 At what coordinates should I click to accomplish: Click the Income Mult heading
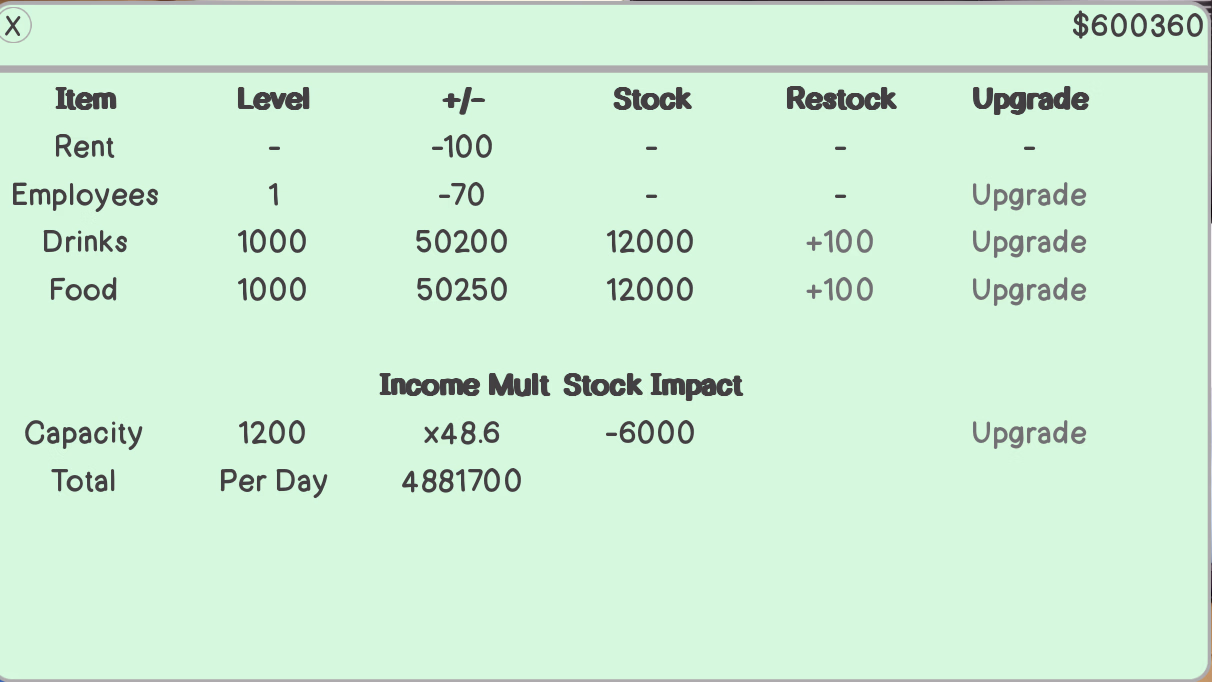pos(464,385)
